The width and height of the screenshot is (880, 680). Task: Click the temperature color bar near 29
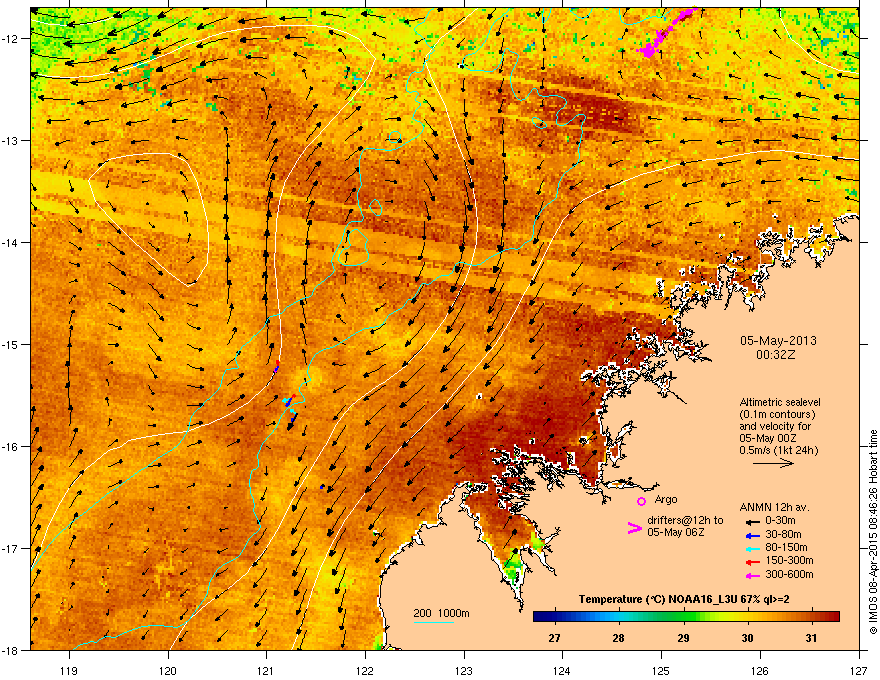(683, 617)
